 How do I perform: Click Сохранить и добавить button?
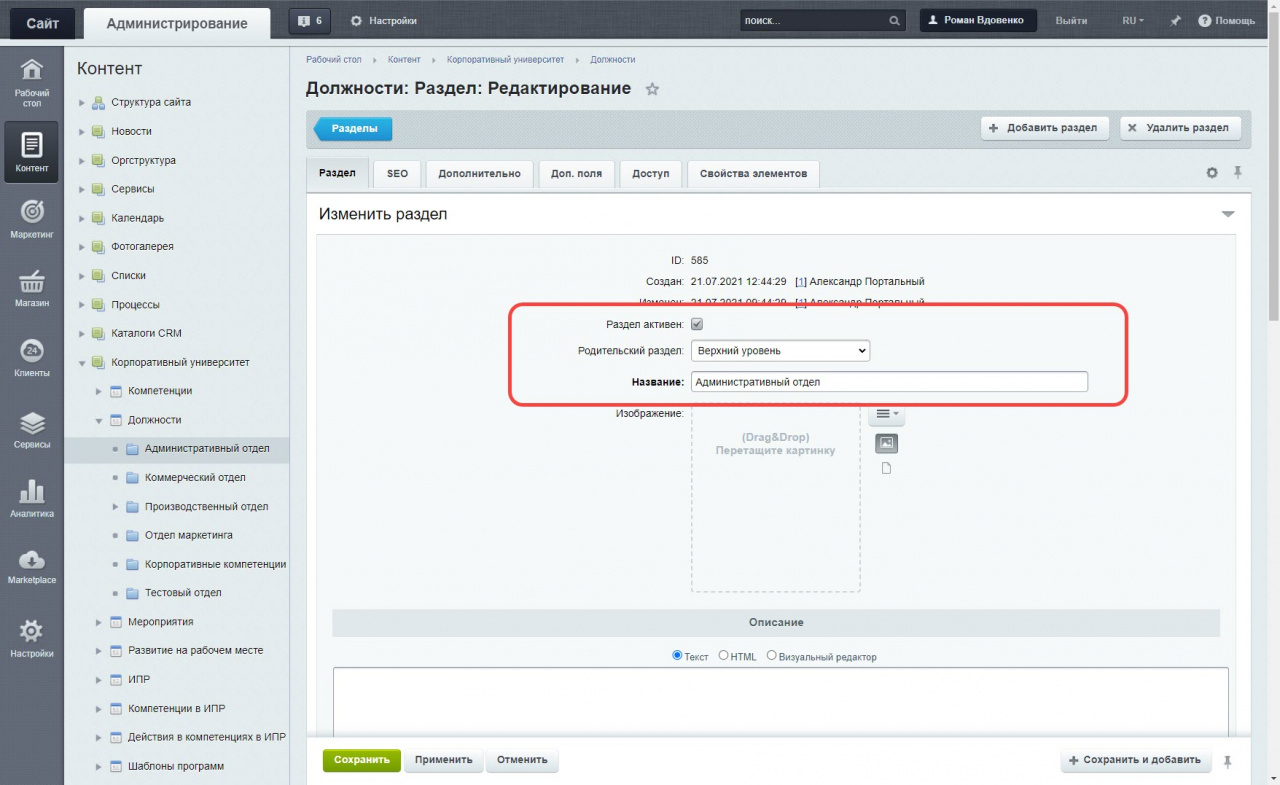click(x=1136, y=760)
